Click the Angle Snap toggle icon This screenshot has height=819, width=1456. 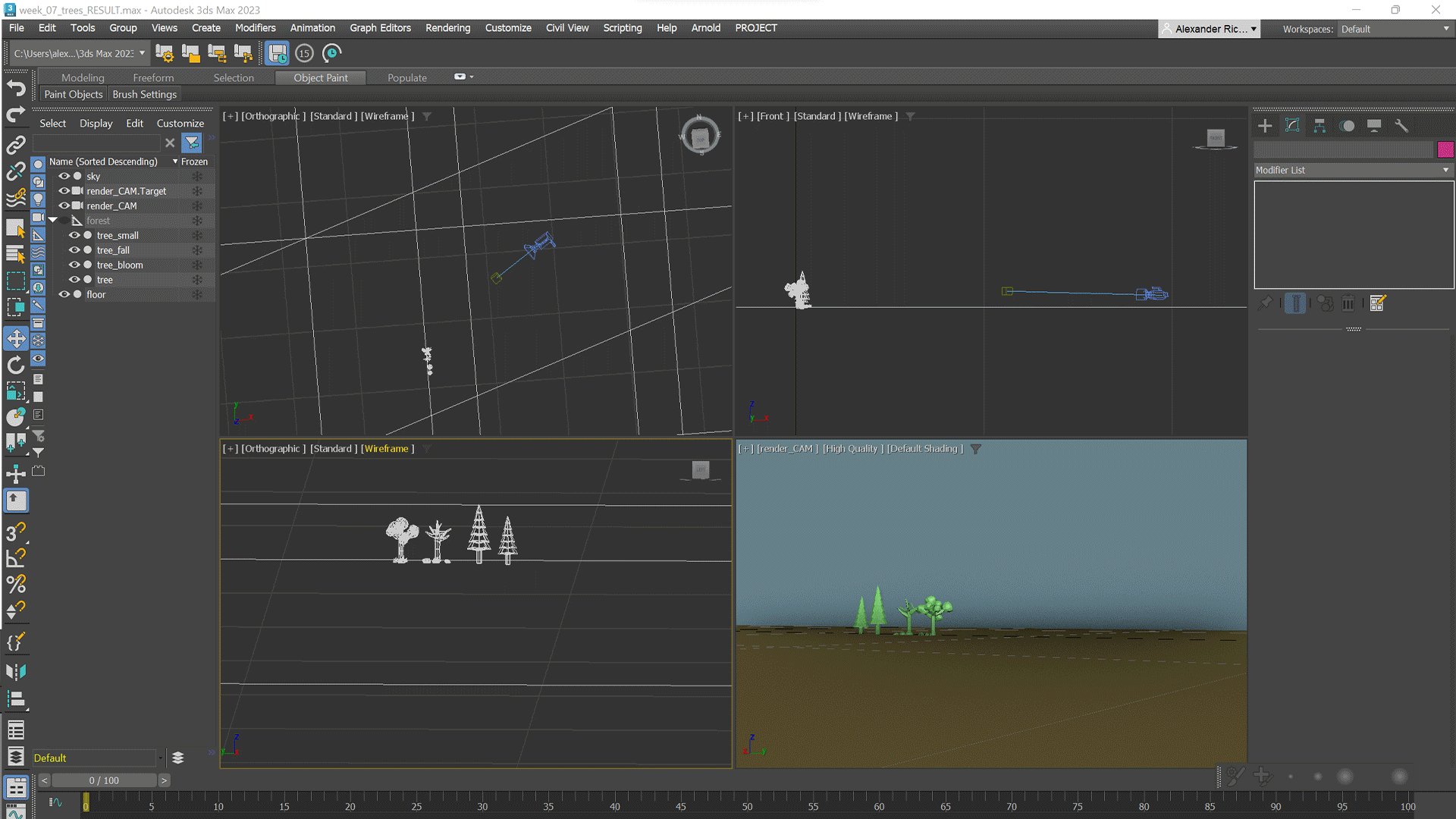(x=16, y=558)
